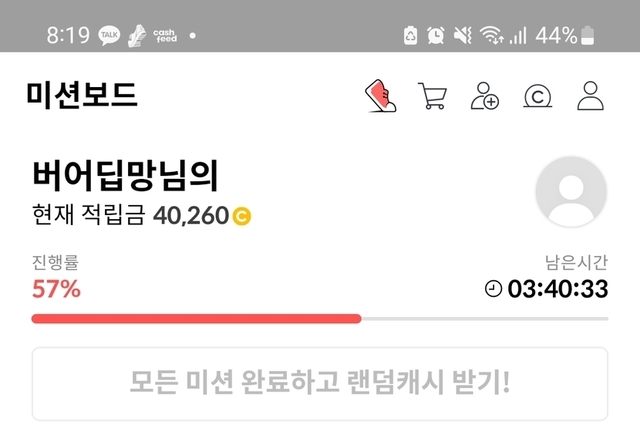Open the cash coin history icon
640x440 pixels.
[538, 96]
